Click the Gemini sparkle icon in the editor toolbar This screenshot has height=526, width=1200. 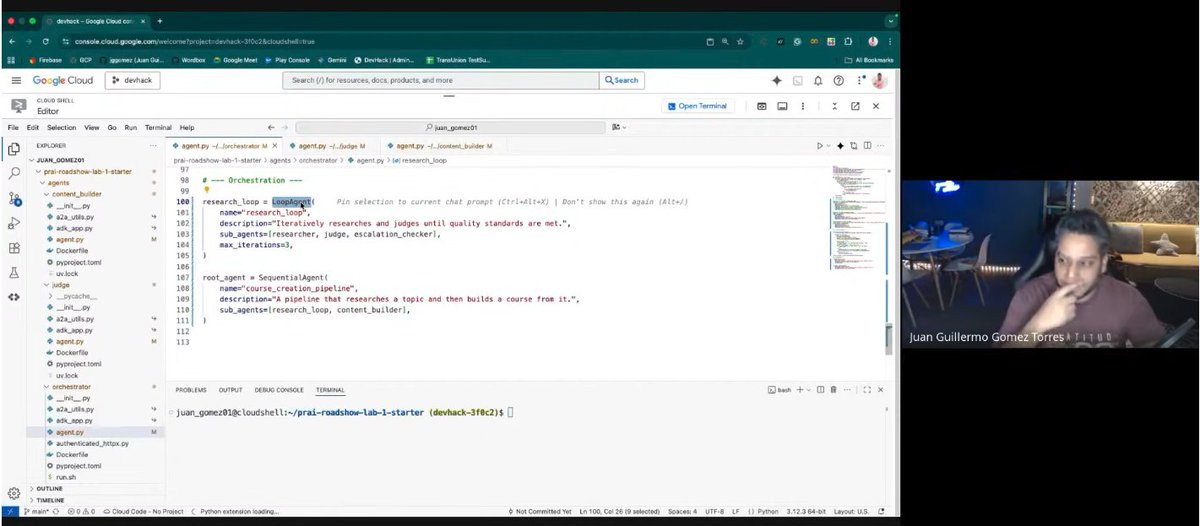[x=840, y=146]
